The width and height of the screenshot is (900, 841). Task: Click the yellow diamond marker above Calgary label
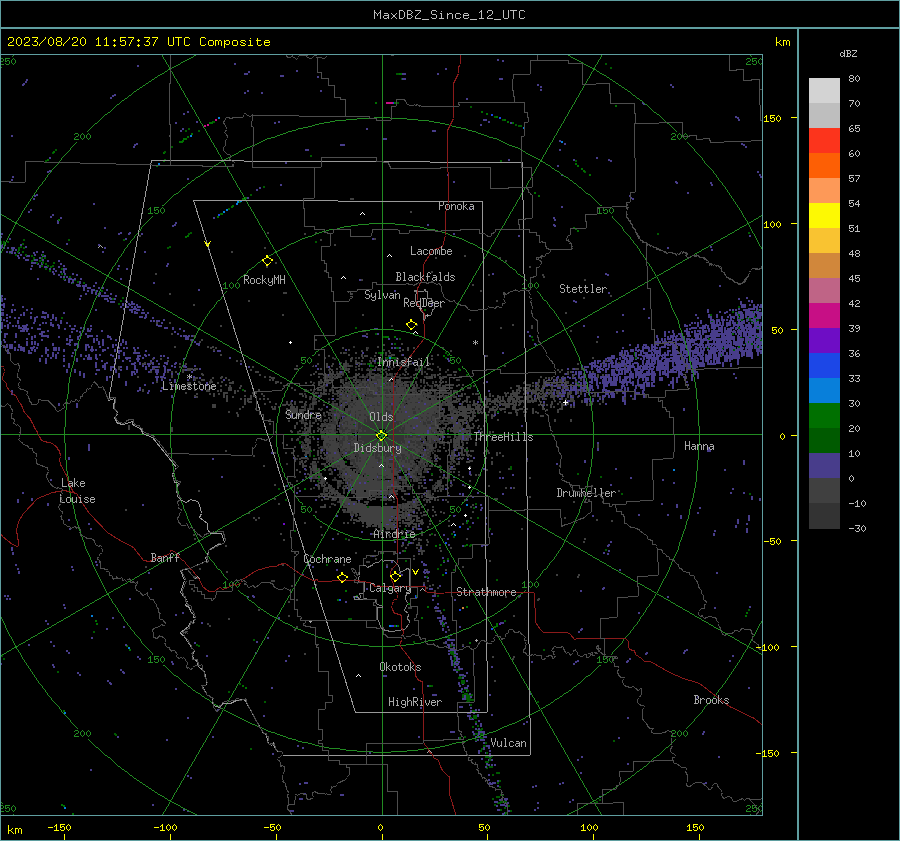395,576
